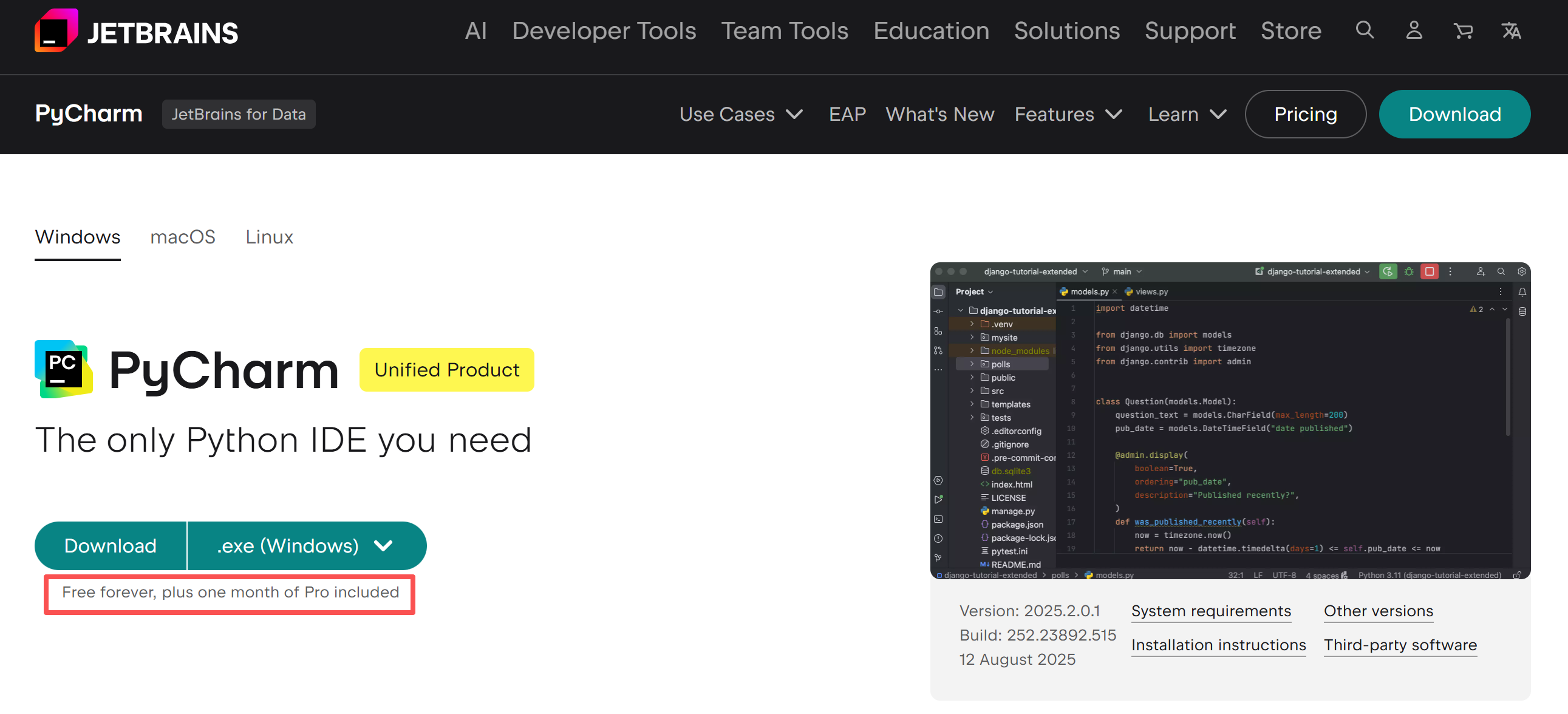This screenshot has height=714, width=1568.
Task: Click the header Download button
Action: (x=1454, y=114)
